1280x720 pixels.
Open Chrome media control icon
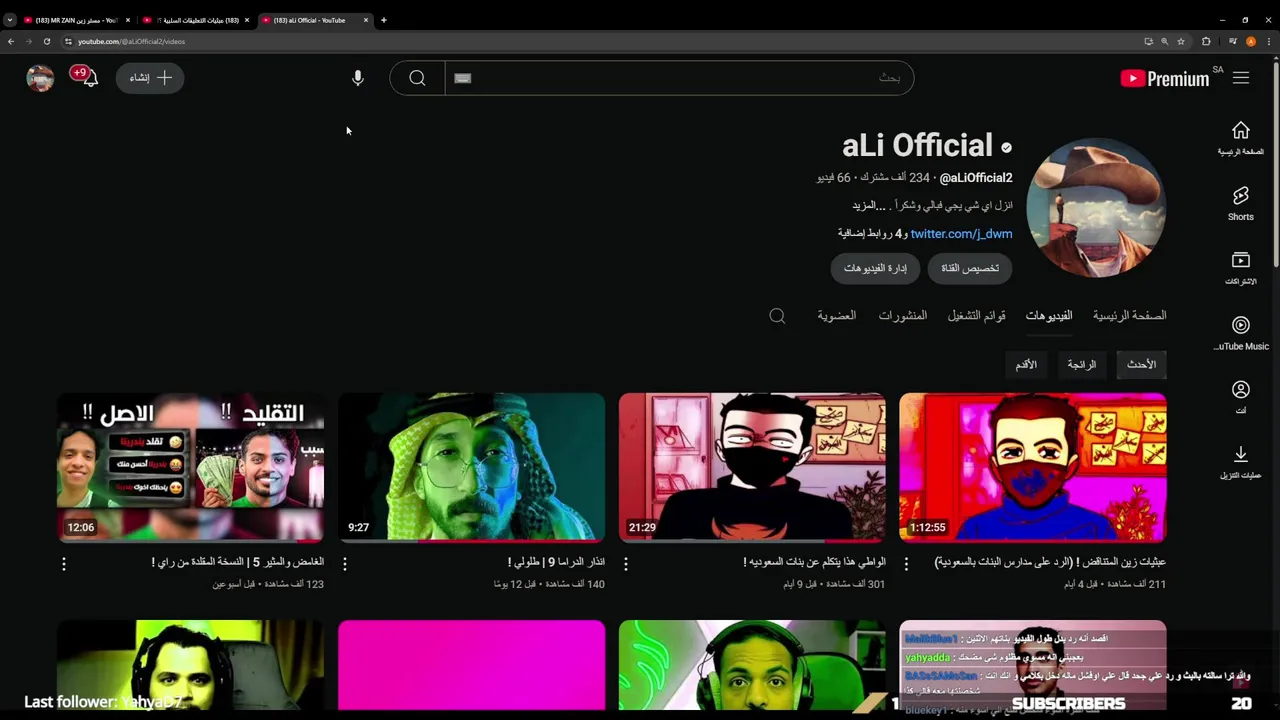click(1233, 41)
